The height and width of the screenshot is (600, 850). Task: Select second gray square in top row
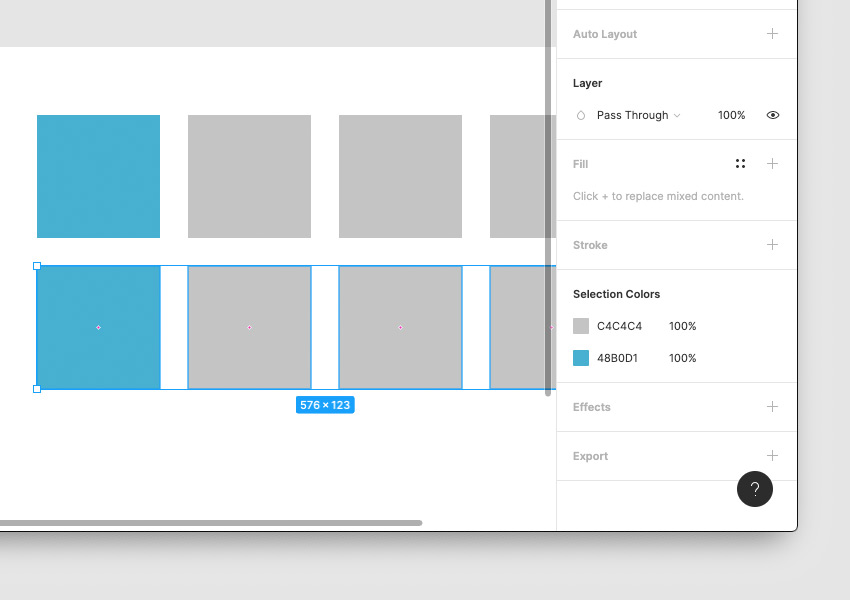[x=249, y=176]
